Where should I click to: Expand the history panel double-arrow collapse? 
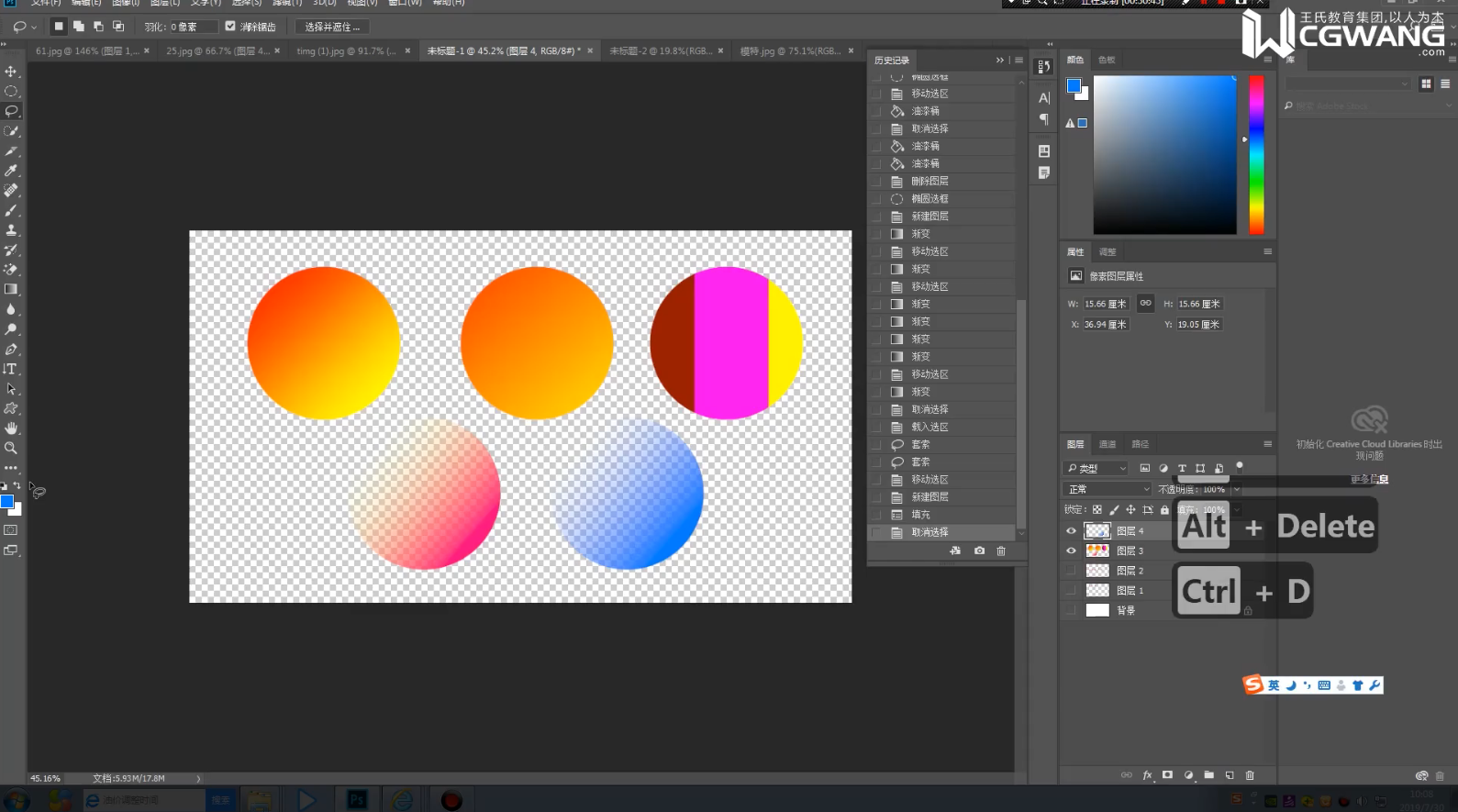click(999, 60)
